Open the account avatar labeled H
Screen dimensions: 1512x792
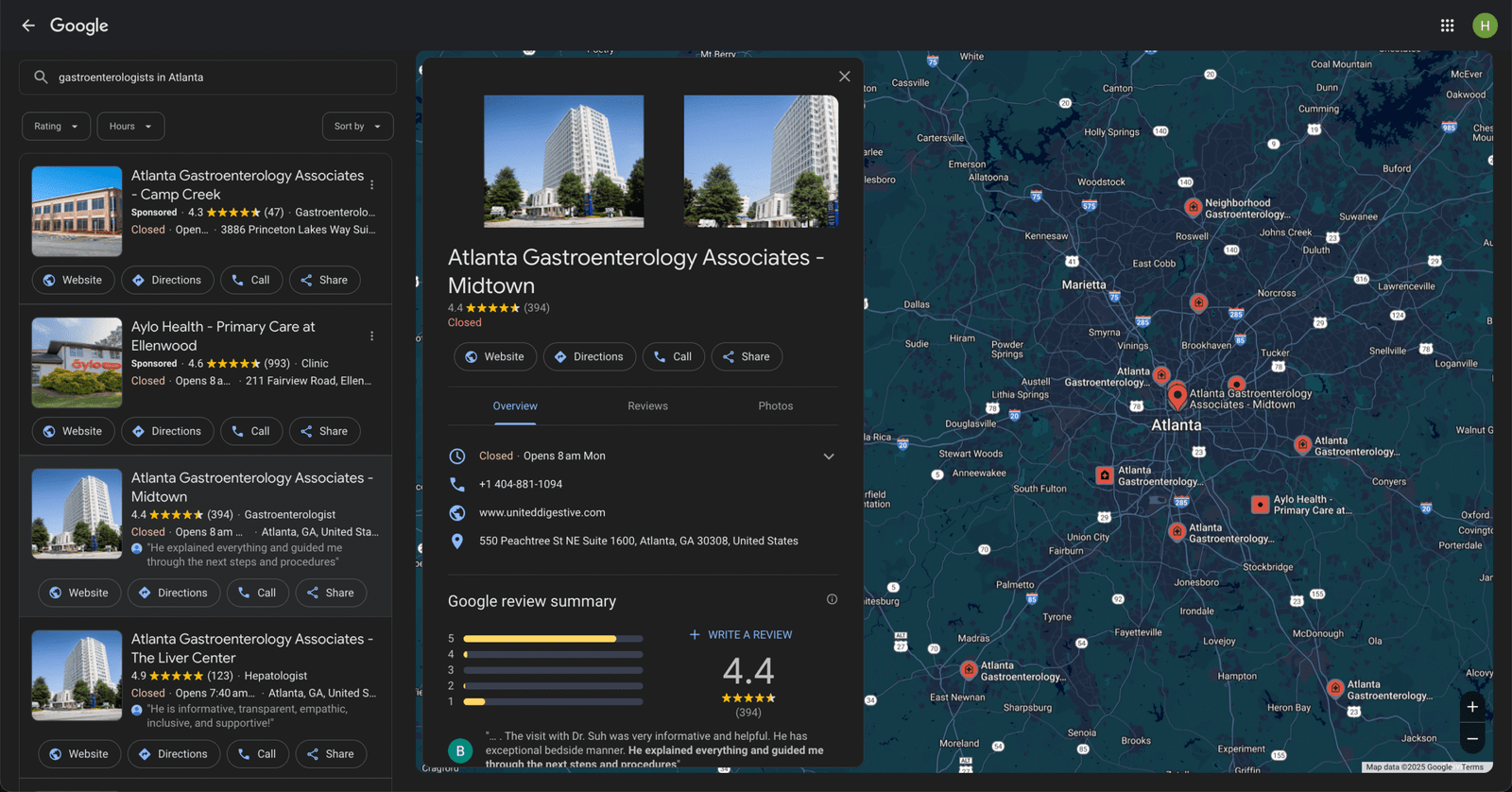[x=1485, y=26]
